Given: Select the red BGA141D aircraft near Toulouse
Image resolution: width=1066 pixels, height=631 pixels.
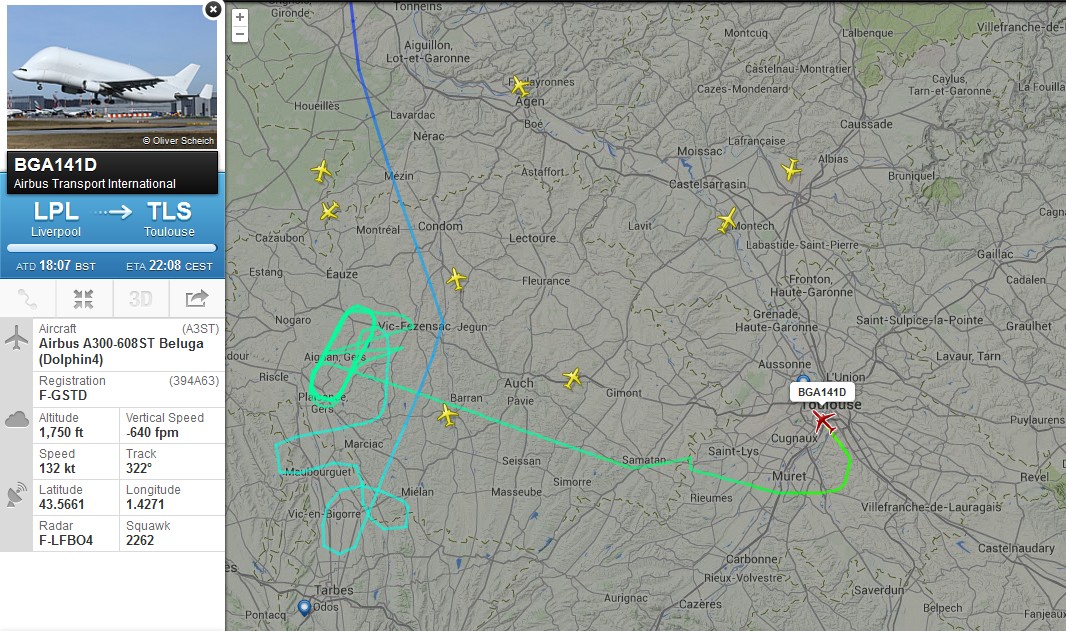Looking at the screenshot, I should (823, 421).
